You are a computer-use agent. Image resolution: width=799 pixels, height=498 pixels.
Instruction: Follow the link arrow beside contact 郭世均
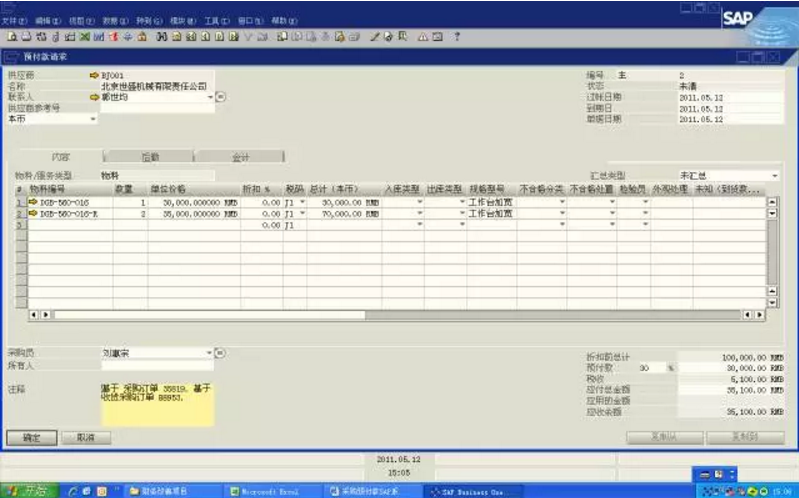pos(94,97)
